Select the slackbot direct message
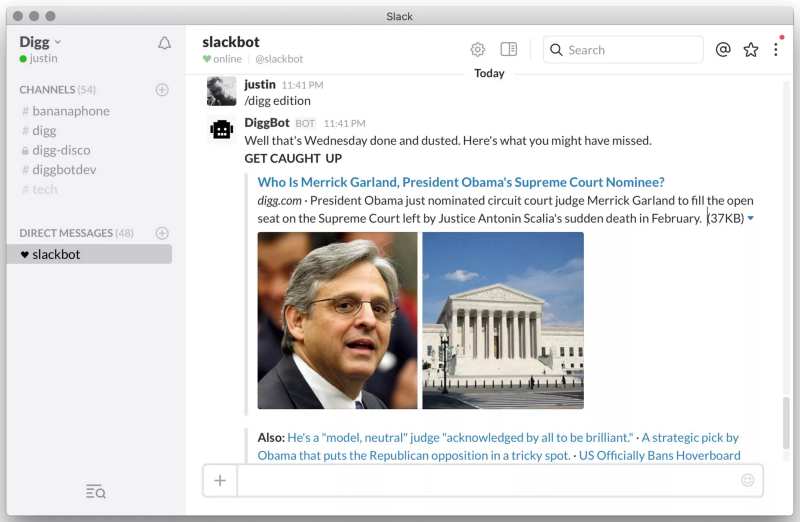This screenshot has height=522, width=800. 89,254
